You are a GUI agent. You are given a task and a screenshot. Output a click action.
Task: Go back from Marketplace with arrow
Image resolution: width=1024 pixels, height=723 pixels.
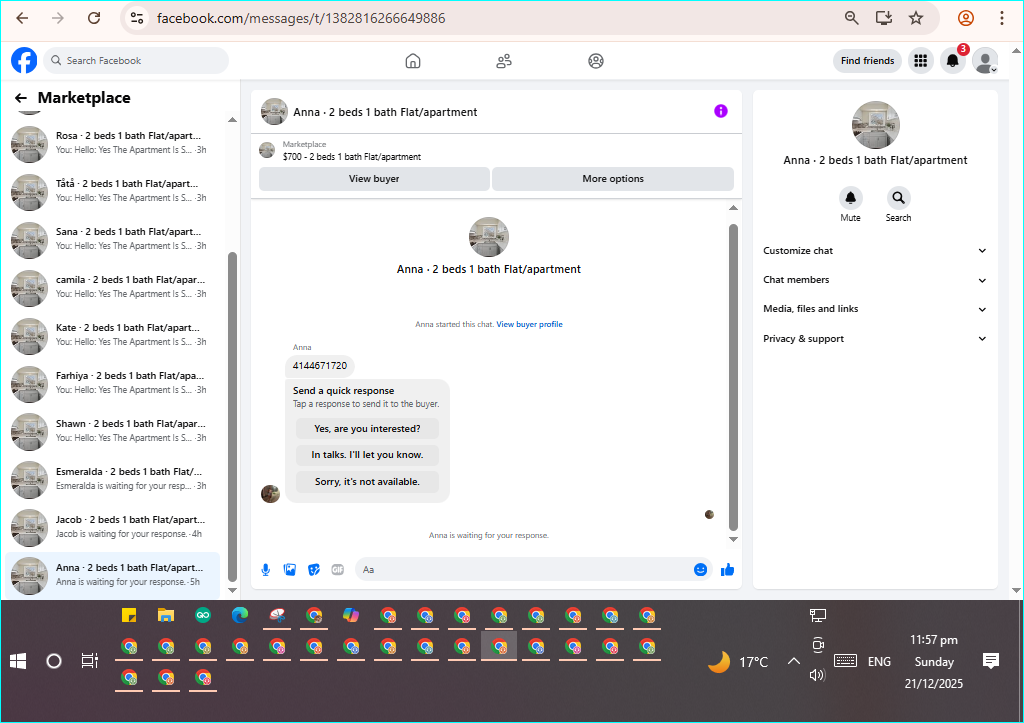(21, 98)
